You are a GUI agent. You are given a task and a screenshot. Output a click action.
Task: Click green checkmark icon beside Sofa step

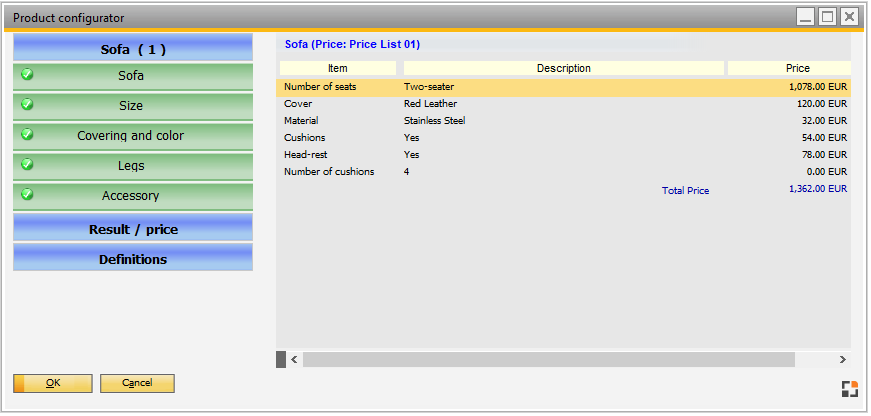click(x=27, y=74)
